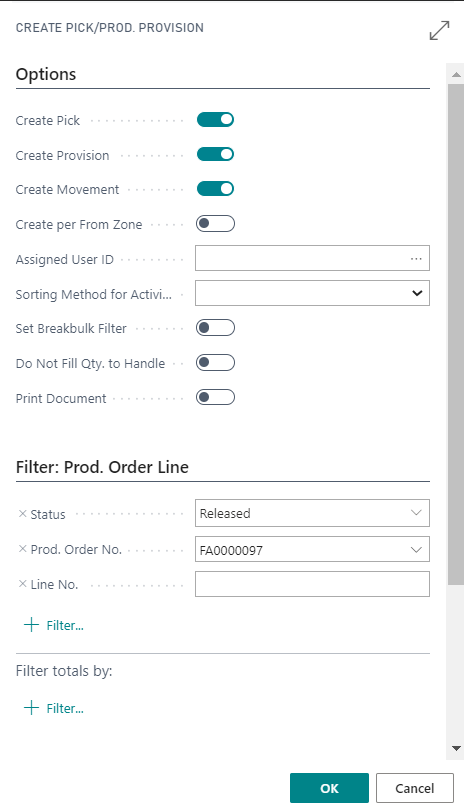Enable Create per From Zone toggle
This screenshot has width=464, height=811.
215,223
